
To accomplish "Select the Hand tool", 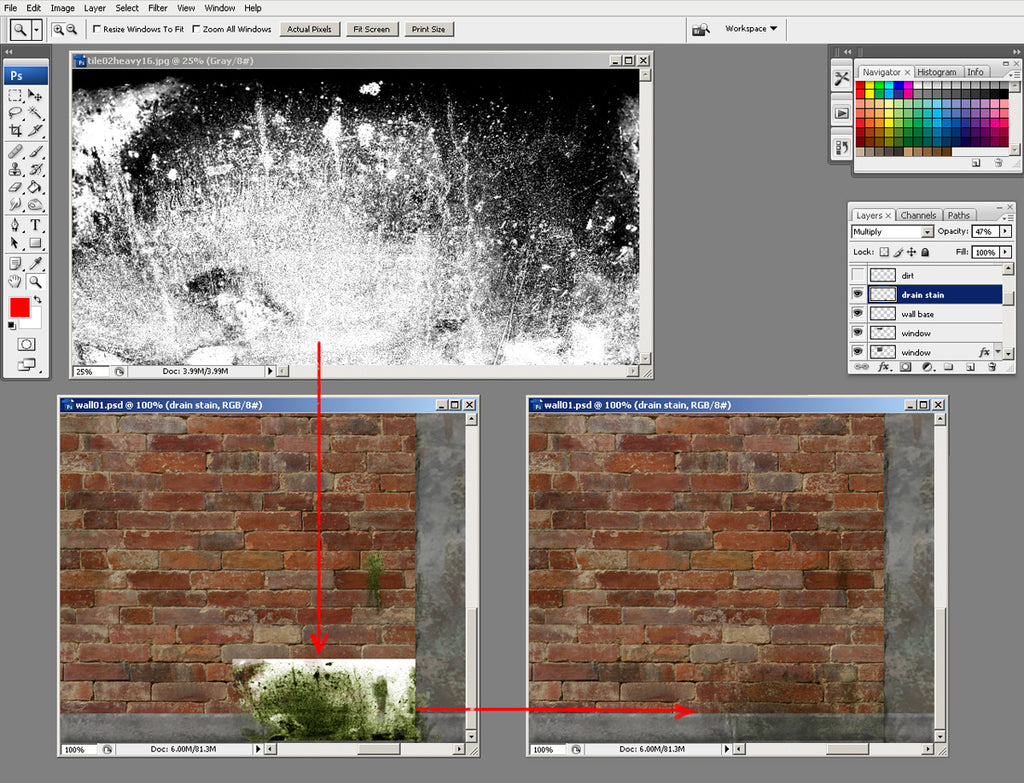I will 15,282.
